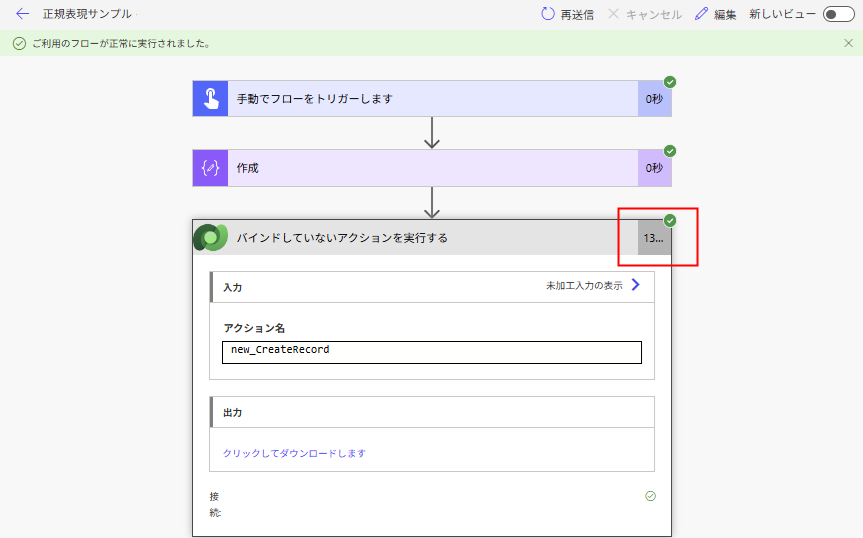This screenshot has width=863, height=538.
Task: Click クリックしてダウンロードします output link
Action: pyautogui.click(x=294, y=453)
